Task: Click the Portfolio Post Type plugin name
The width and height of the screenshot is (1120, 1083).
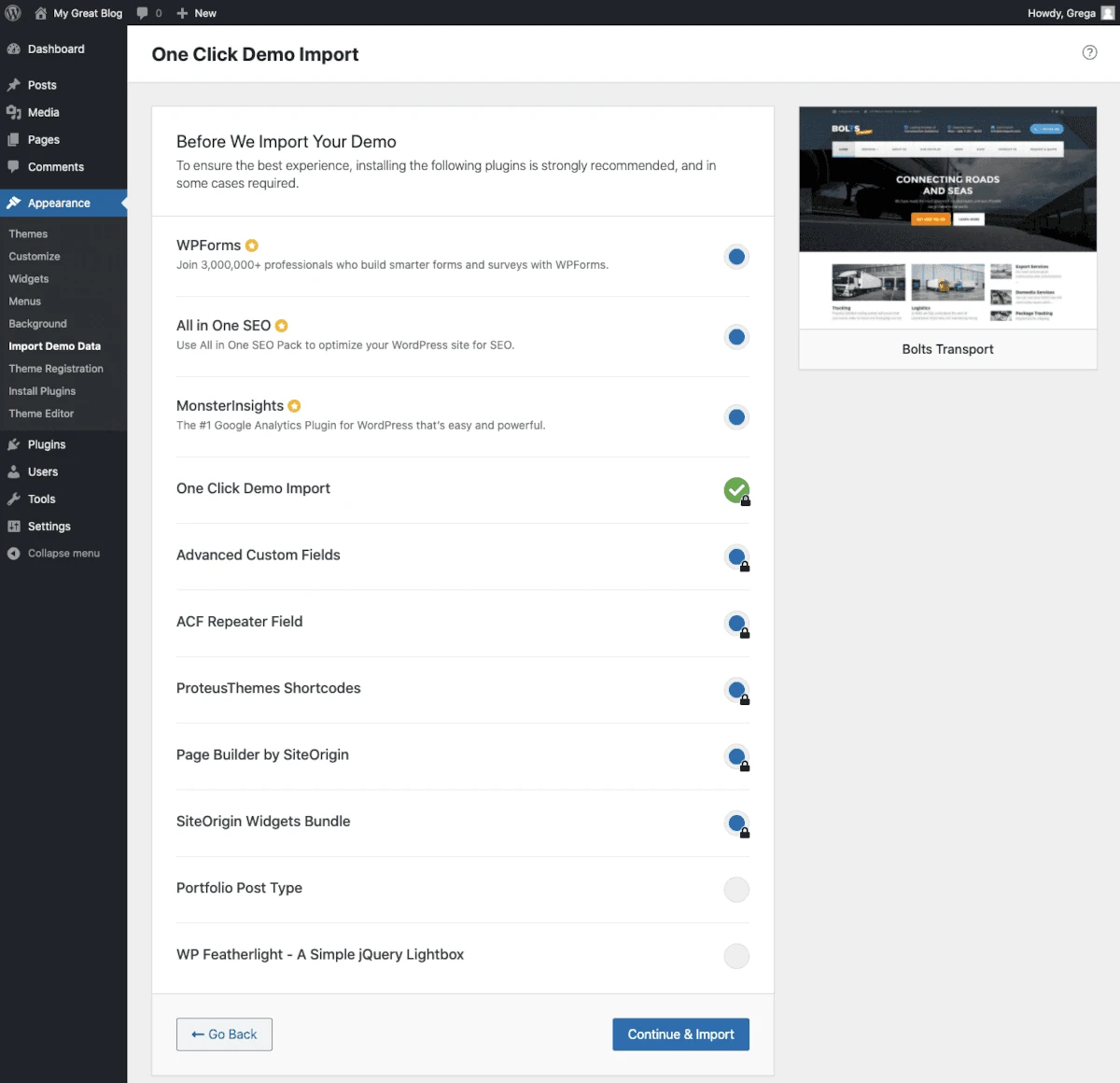Action: (x=239, y=888)
